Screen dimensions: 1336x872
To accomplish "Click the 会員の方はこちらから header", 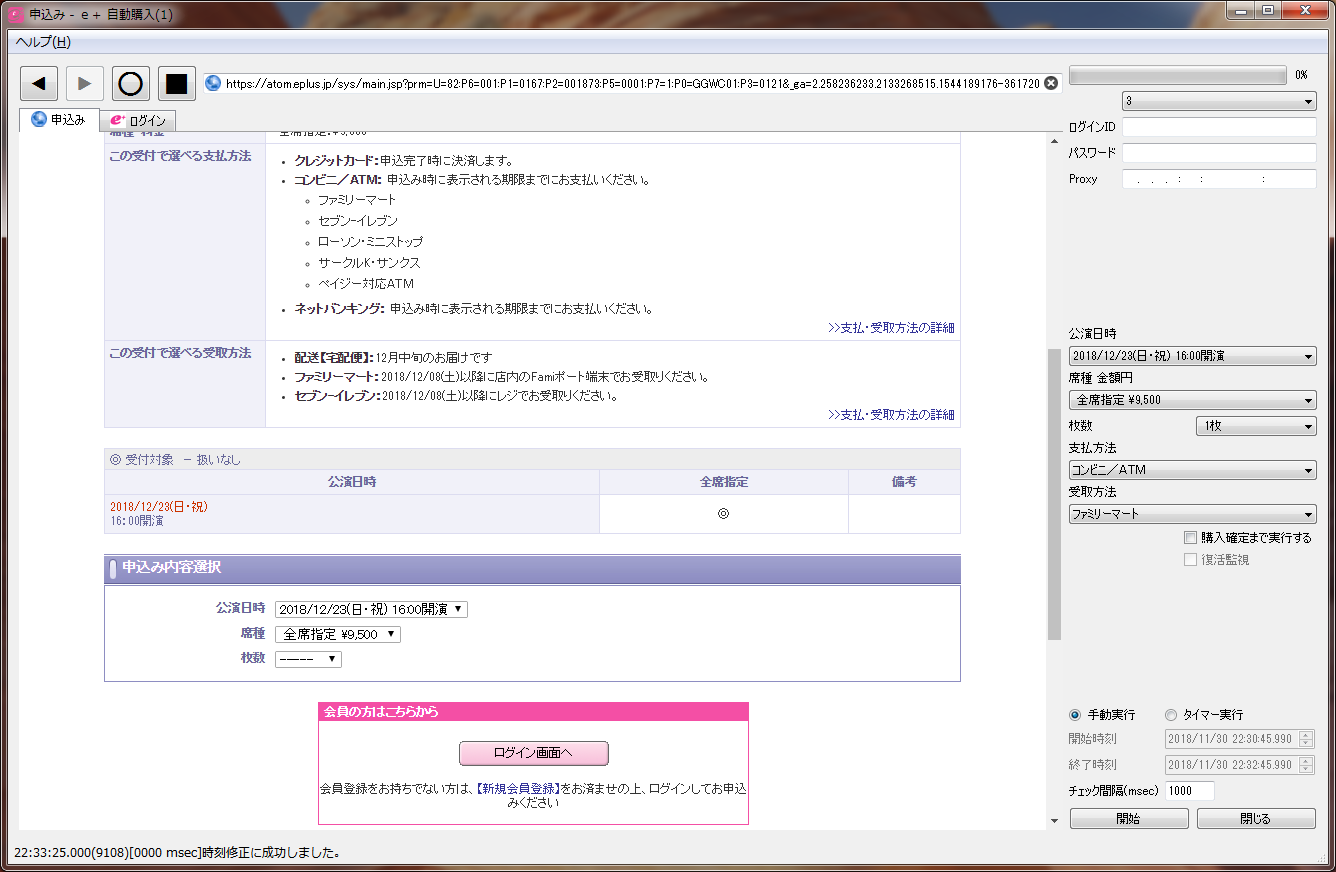I will [x=533, y=712].
